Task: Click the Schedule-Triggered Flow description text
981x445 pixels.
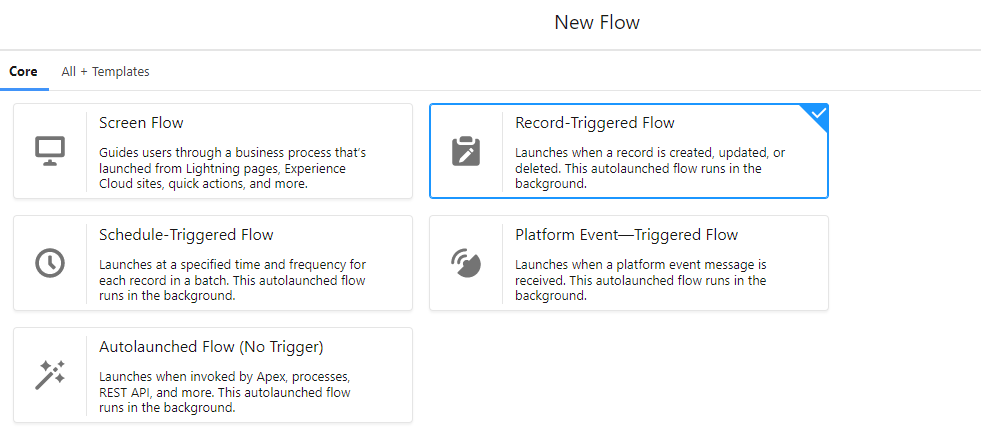Action: 233,280
